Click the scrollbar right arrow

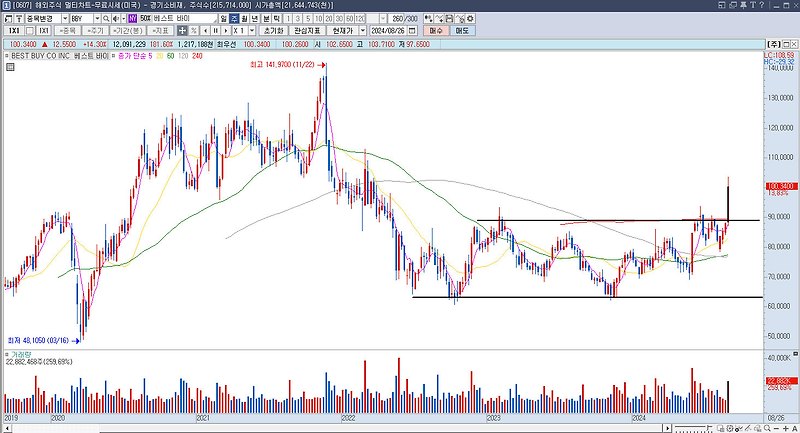(667, 428)
